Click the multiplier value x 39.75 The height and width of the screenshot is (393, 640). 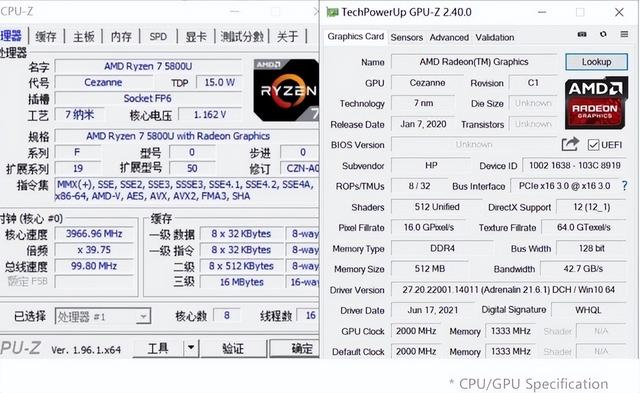[x=94, y=250]
